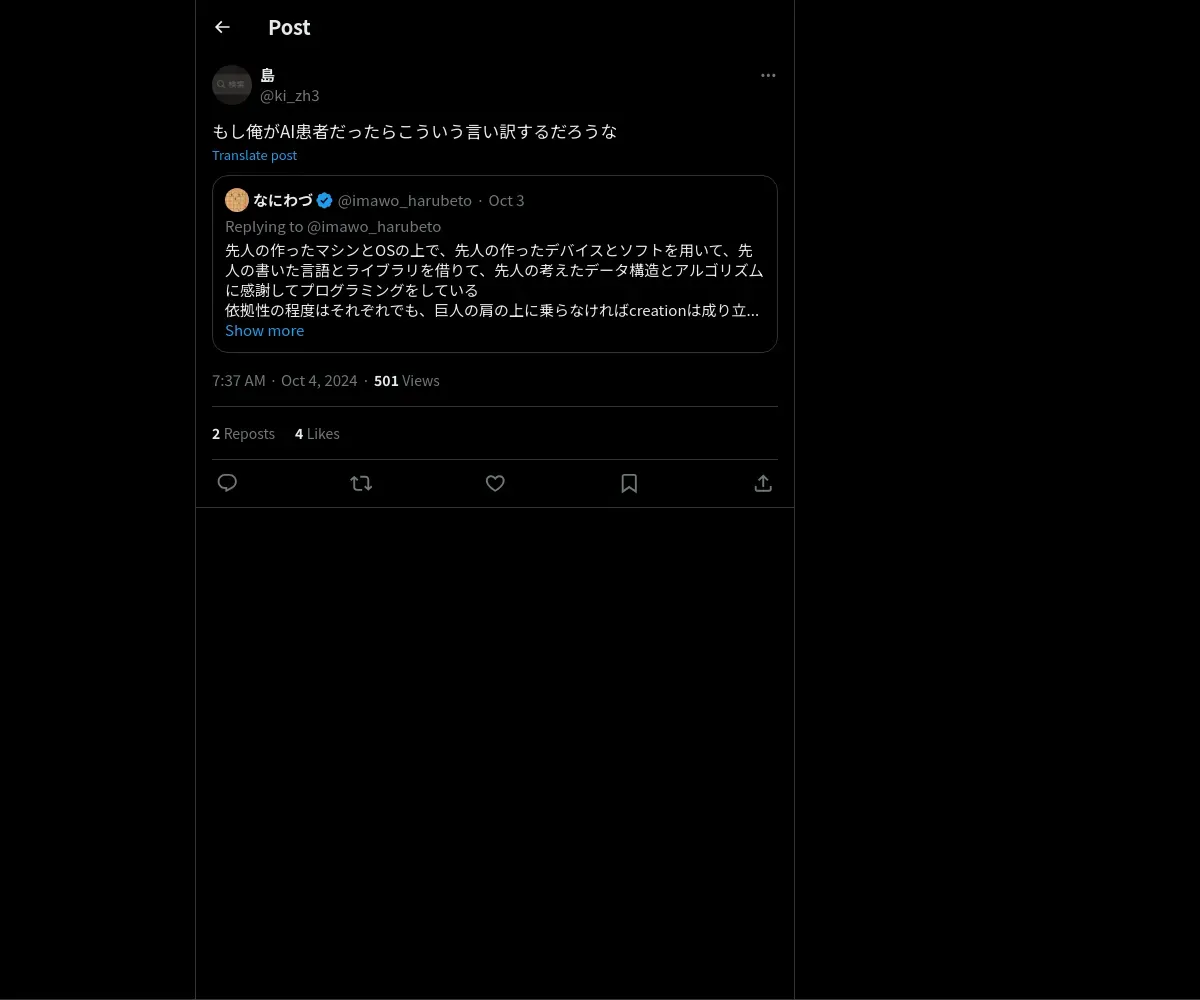Click the Oct 3 date link
The width and height of the screenshot is (1200, 1000).
click(x=506, y=200)
